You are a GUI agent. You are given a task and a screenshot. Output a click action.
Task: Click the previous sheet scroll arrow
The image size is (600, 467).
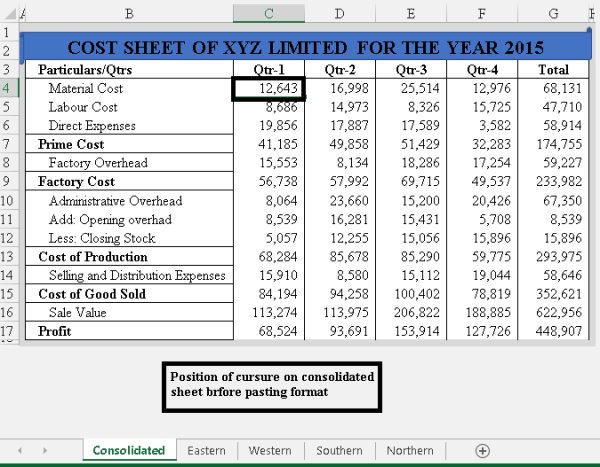tap(19, 451)
